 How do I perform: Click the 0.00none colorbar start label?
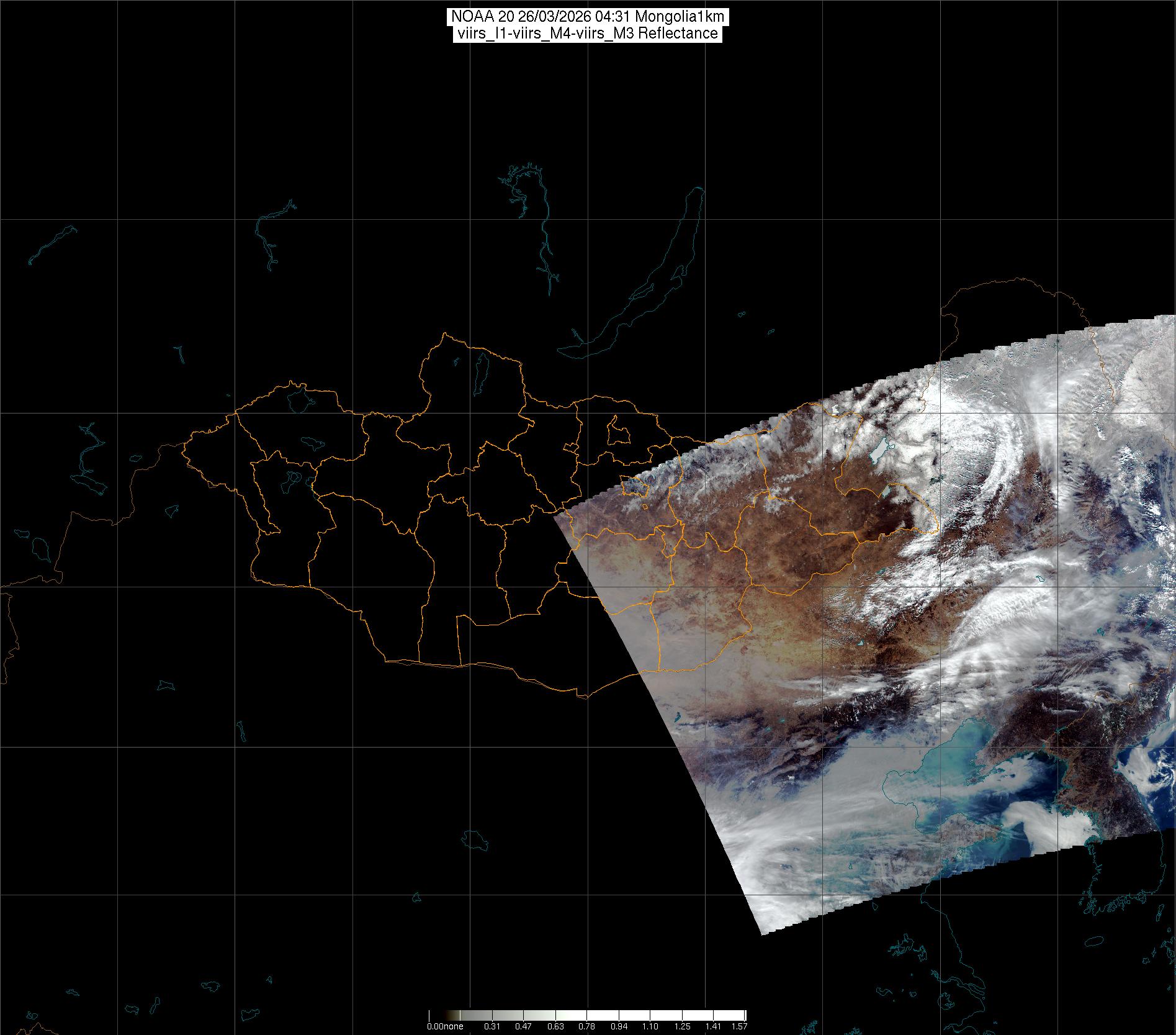(x=445, y=1026)
